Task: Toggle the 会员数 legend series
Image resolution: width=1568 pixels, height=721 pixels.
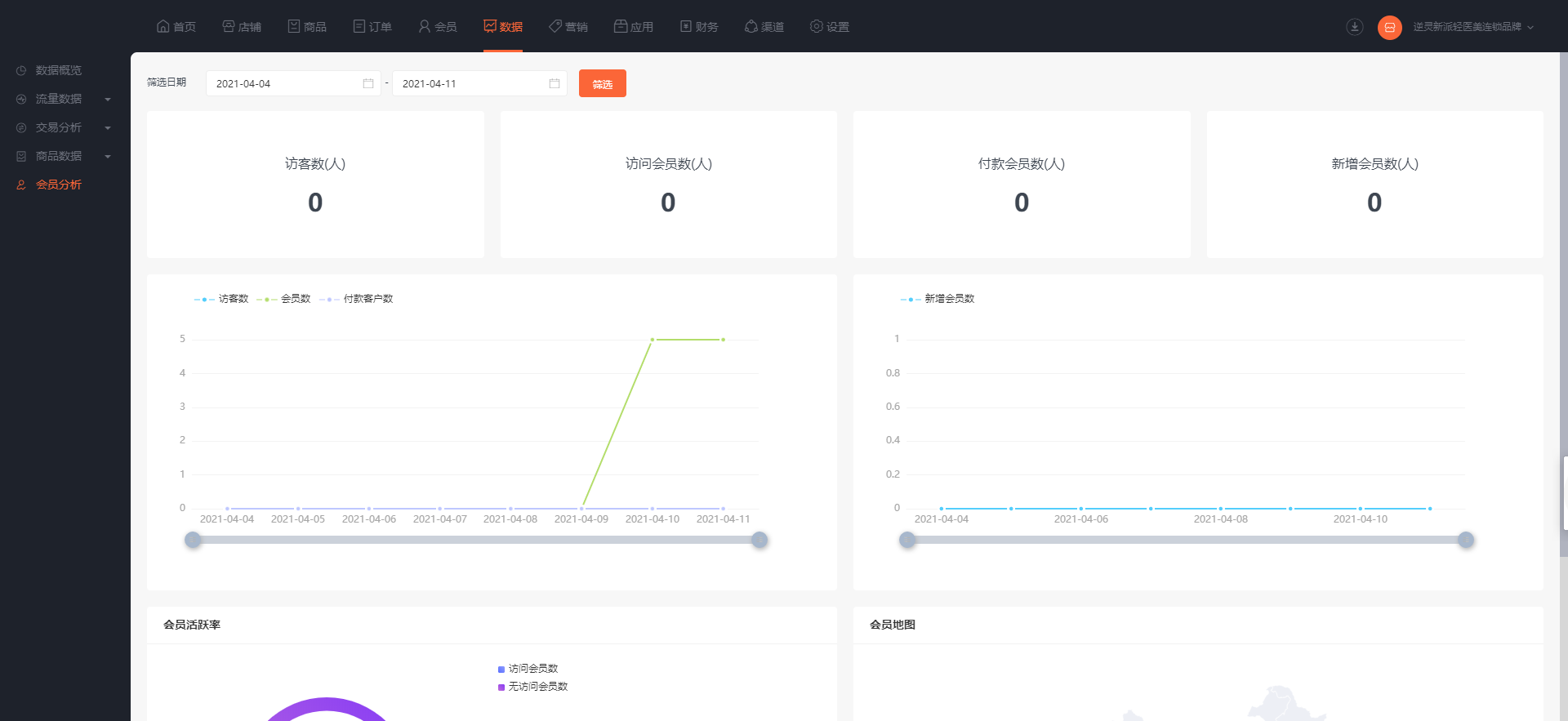Action: click(283, 299)
